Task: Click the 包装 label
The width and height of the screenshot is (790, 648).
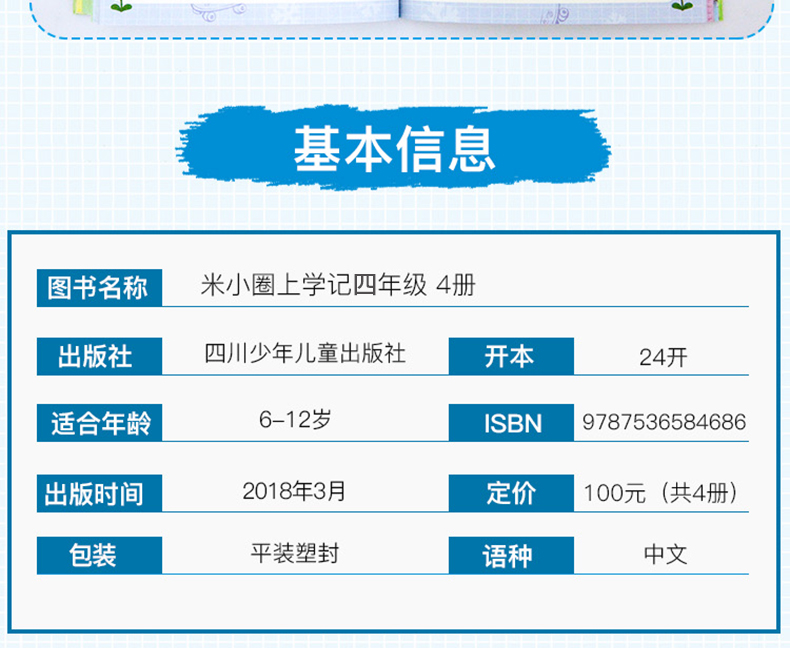Action: pos(99,555)
